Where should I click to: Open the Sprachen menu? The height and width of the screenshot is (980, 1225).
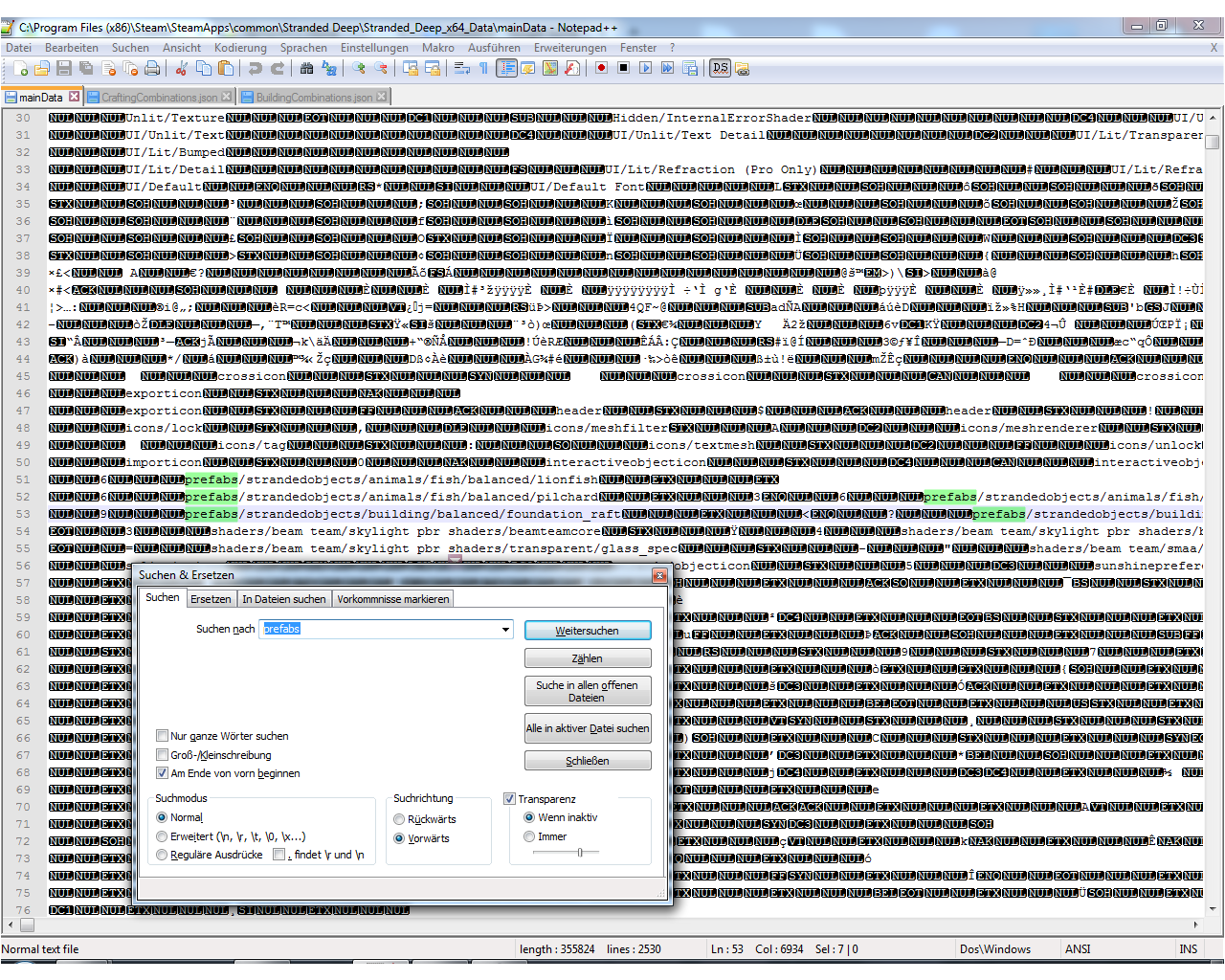pyautogui.click(x=303, y=48)
